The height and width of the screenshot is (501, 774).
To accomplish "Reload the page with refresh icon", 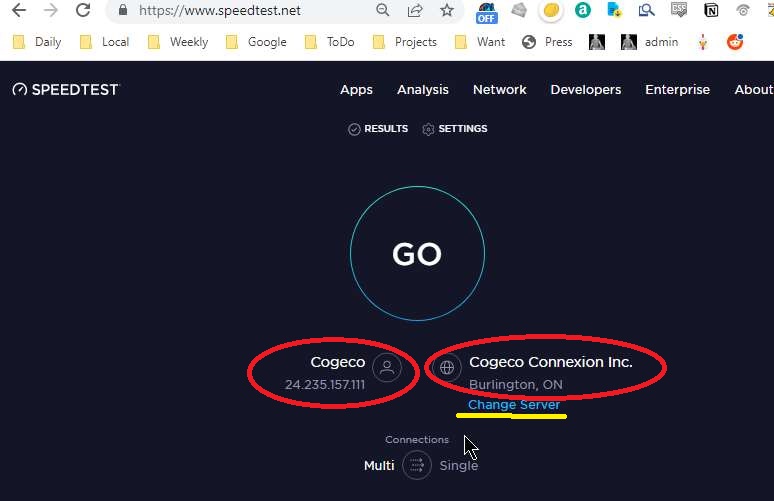I will coord(83,11).
